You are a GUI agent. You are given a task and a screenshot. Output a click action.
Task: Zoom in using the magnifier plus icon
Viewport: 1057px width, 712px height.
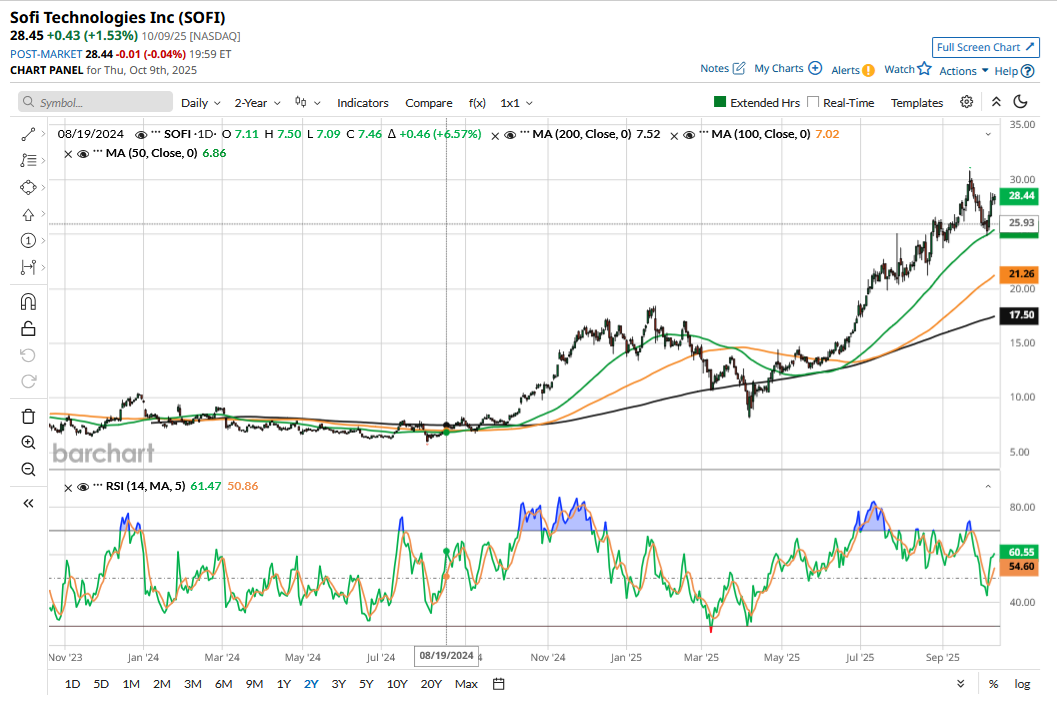(28, 443)
